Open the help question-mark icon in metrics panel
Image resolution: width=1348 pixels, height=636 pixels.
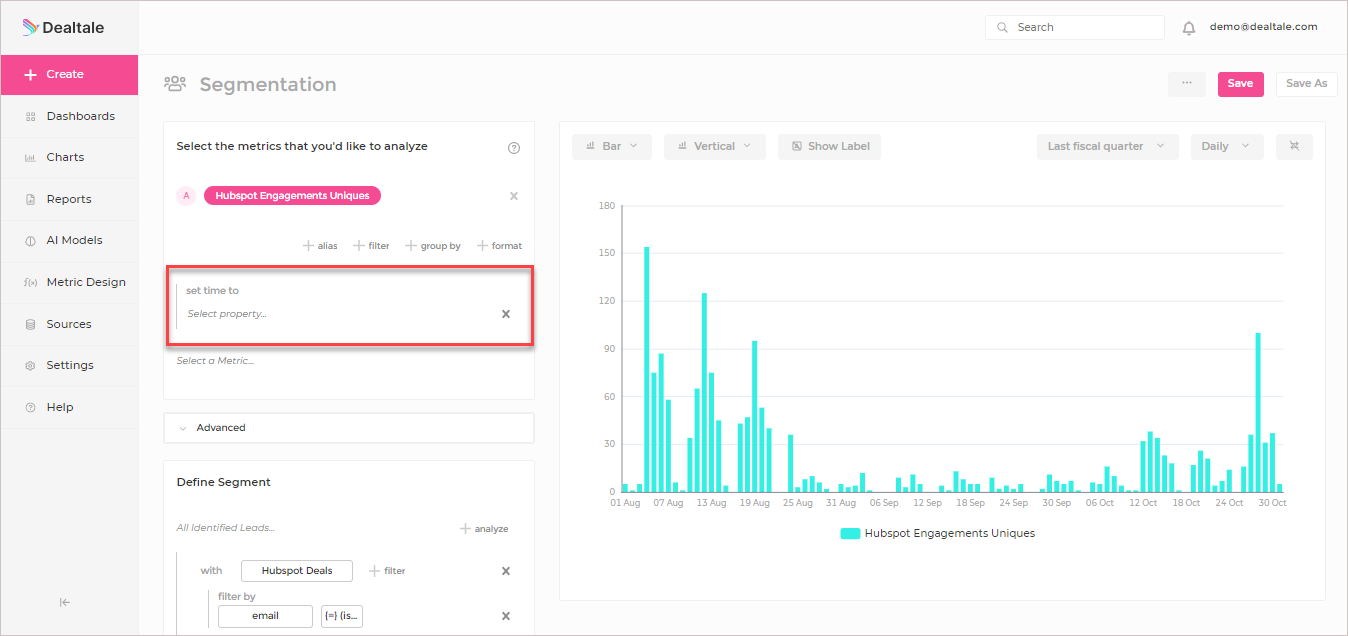pos(514,148)
